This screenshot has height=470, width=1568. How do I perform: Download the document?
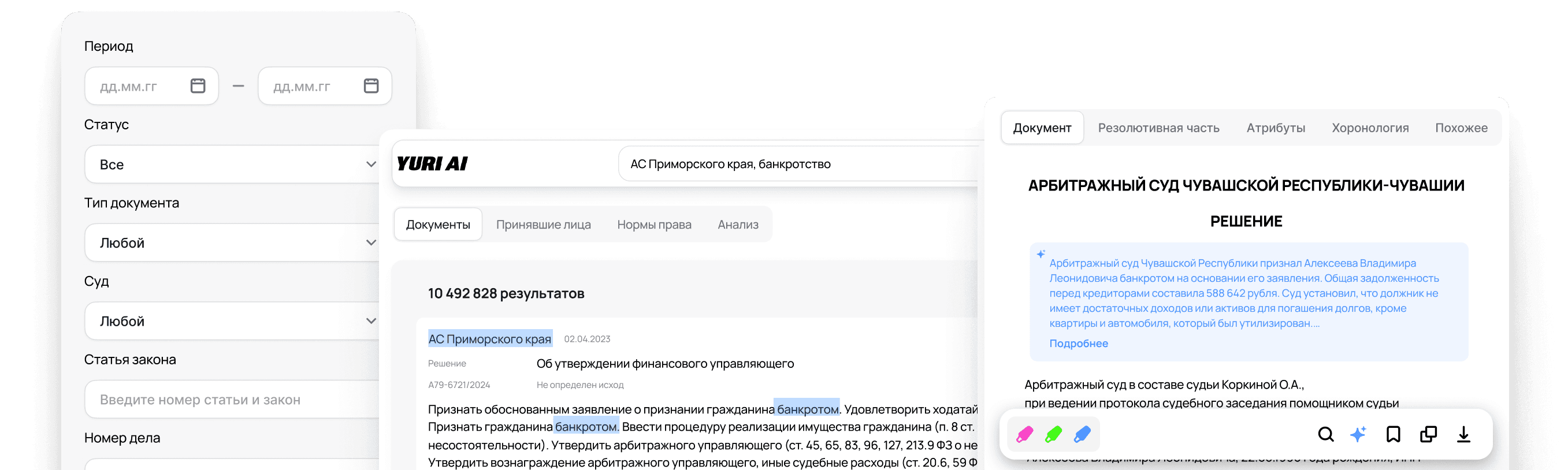[1463, 434]
